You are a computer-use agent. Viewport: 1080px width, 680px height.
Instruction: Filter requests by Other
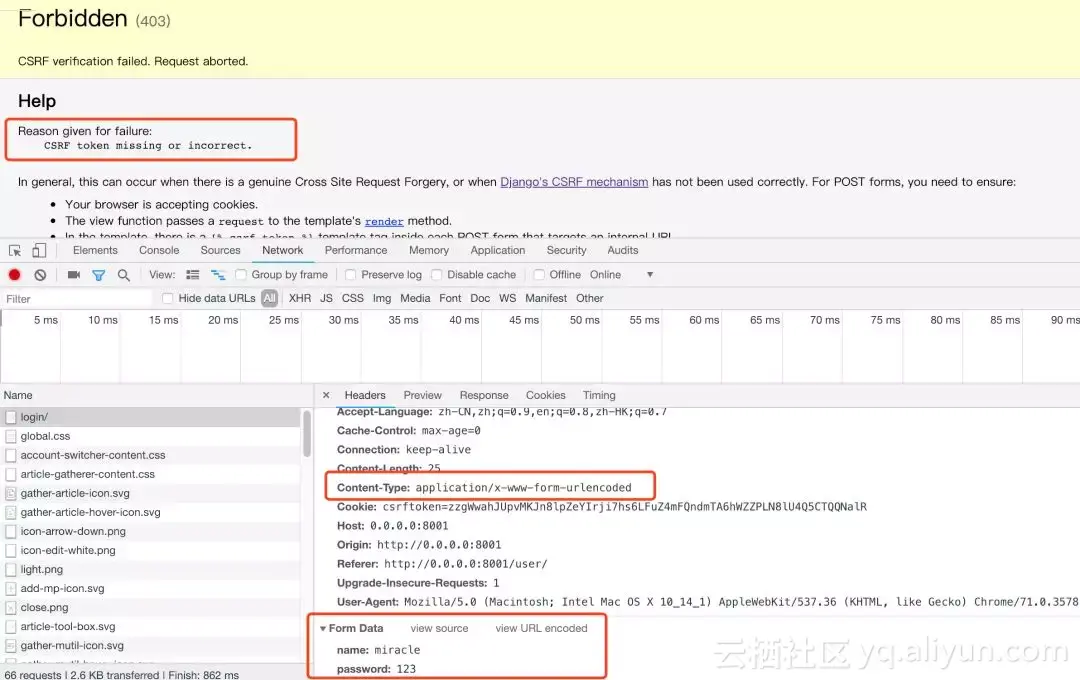tap(590, 298)
